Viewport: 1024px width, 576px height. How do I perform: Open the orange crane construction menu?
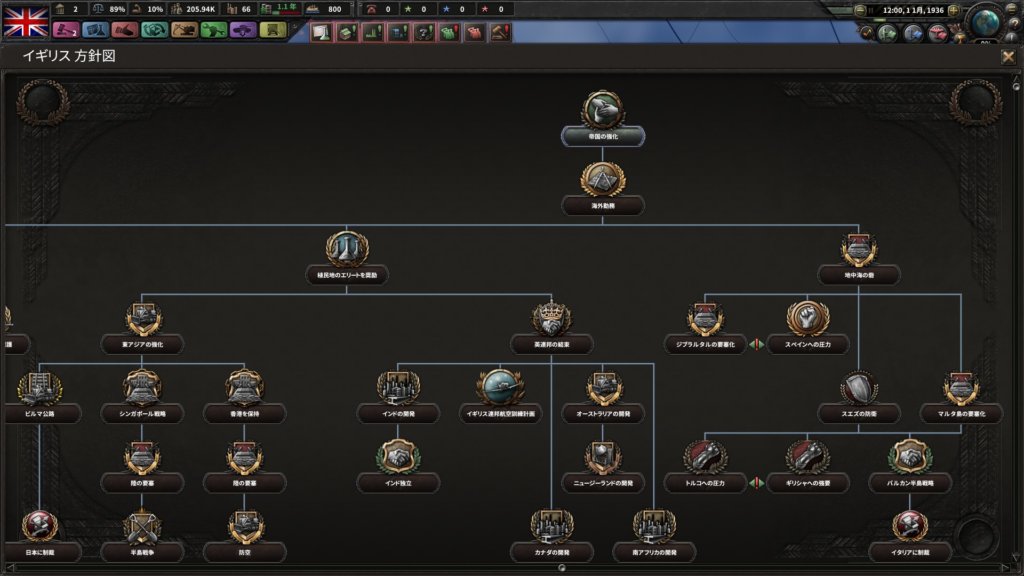pos(184,30)
